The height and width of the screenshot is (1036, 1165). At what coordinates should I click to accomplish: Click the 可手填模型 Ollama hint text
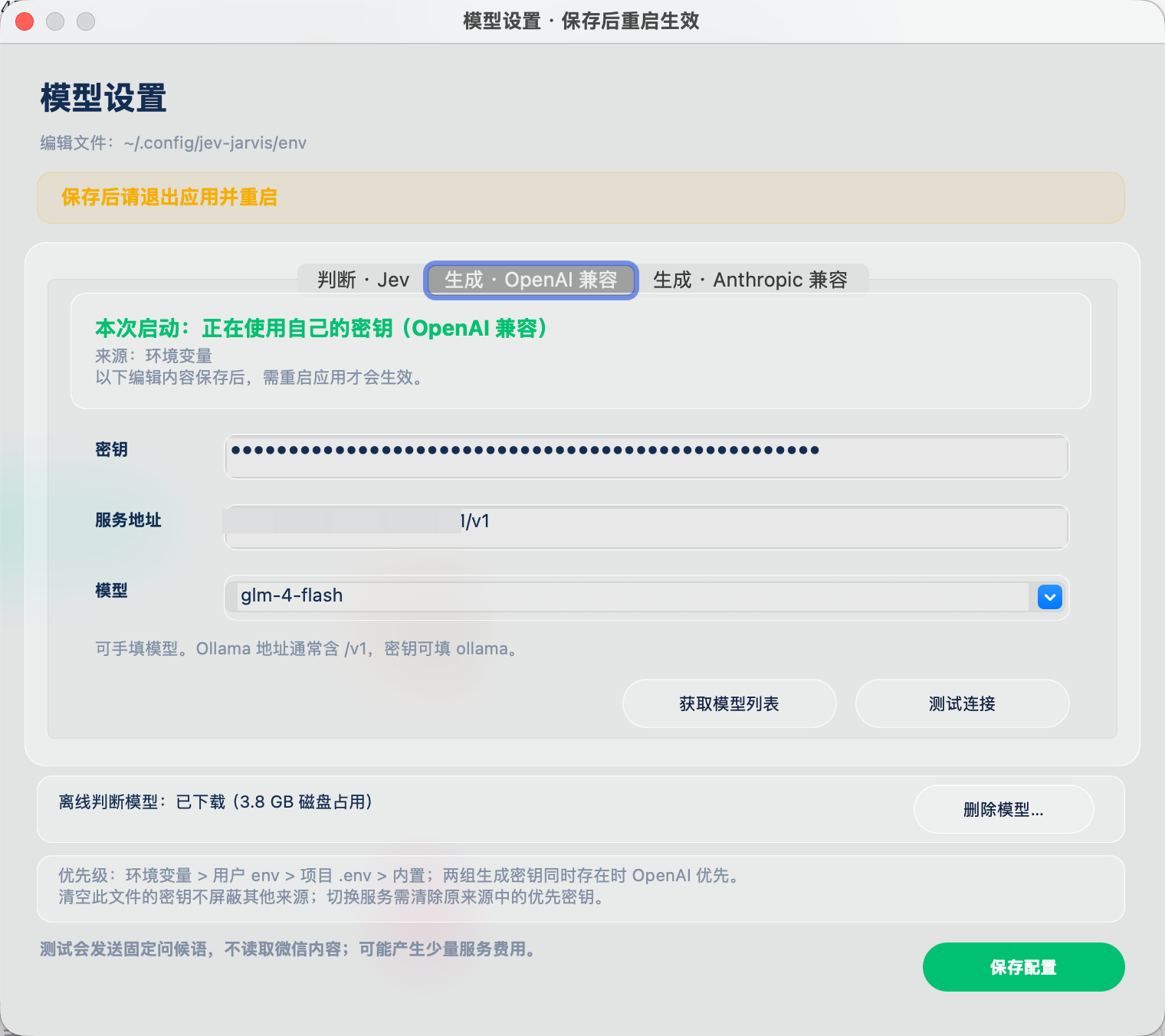(x=307, y=648)
